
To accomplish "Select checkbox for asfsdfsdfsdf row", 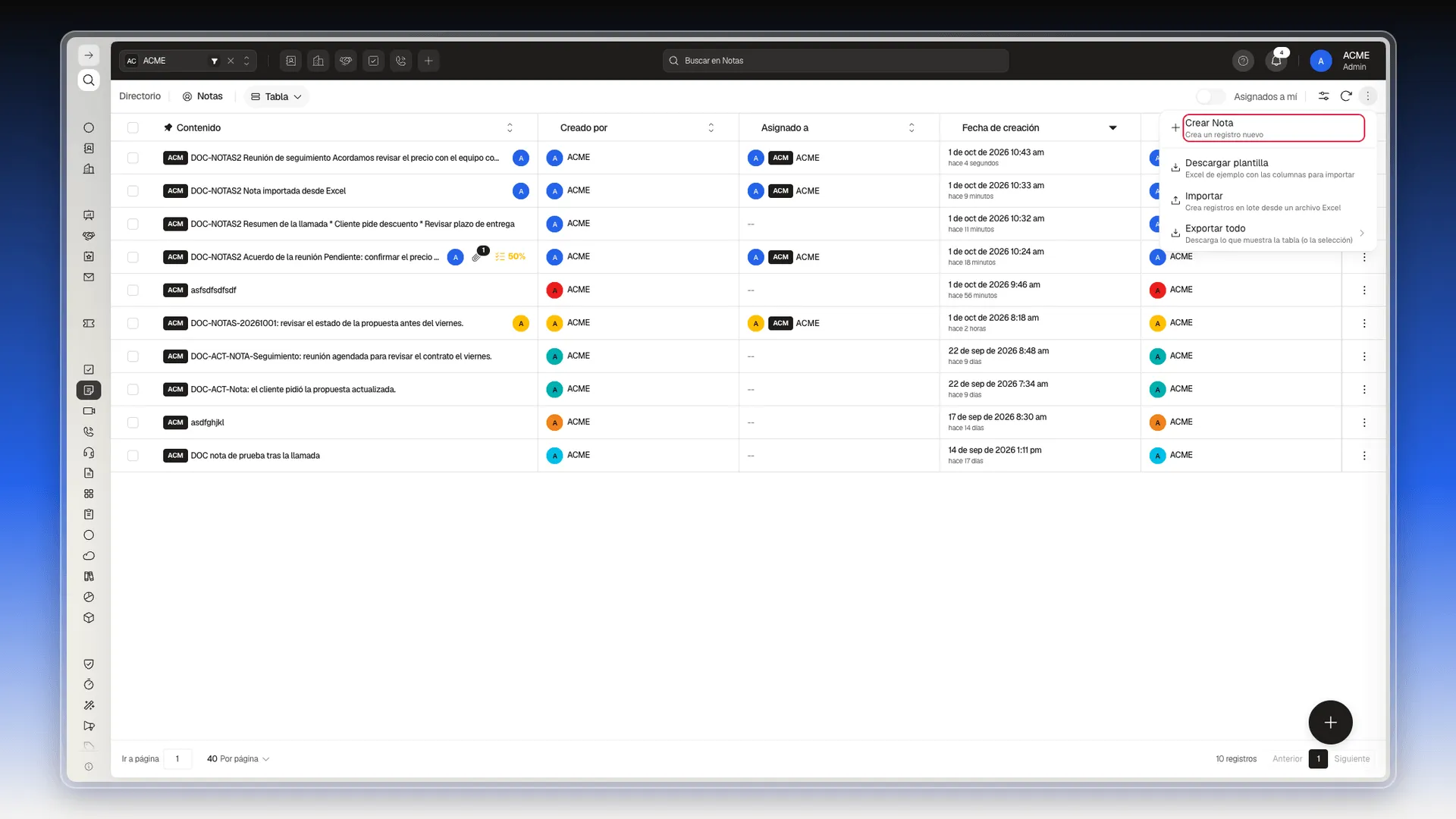I will 133,290.
